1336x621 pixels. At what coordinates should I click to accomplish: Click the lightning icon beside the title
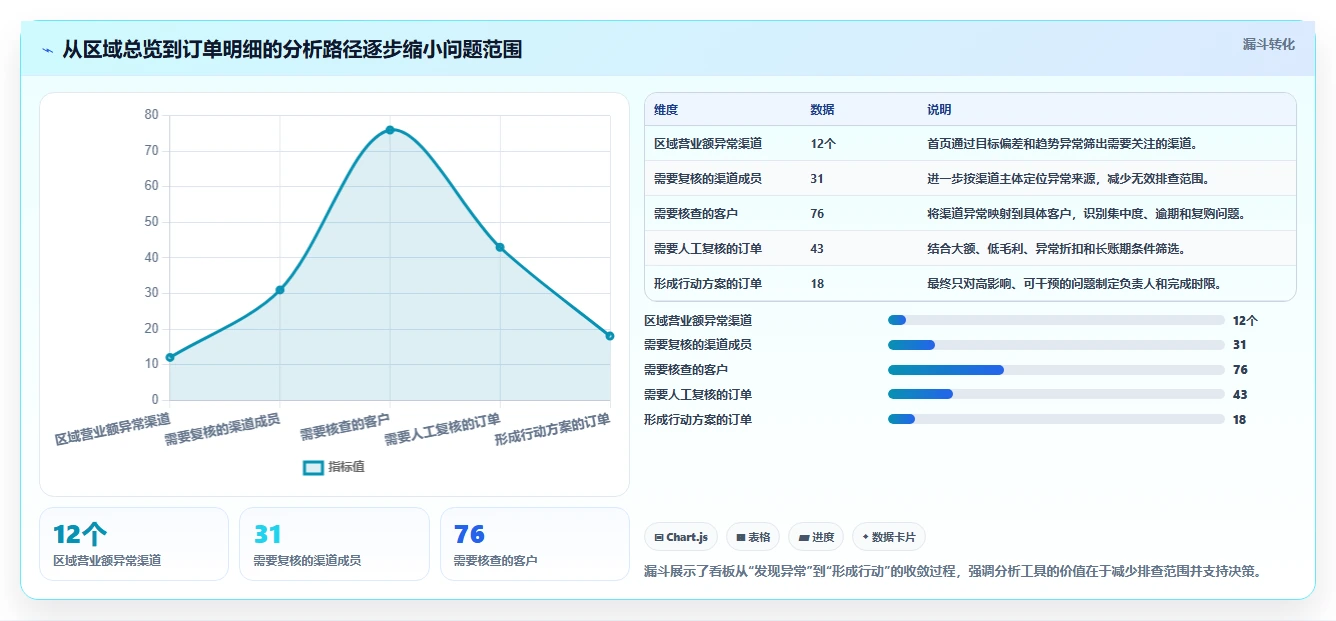[x=48, y=50]
